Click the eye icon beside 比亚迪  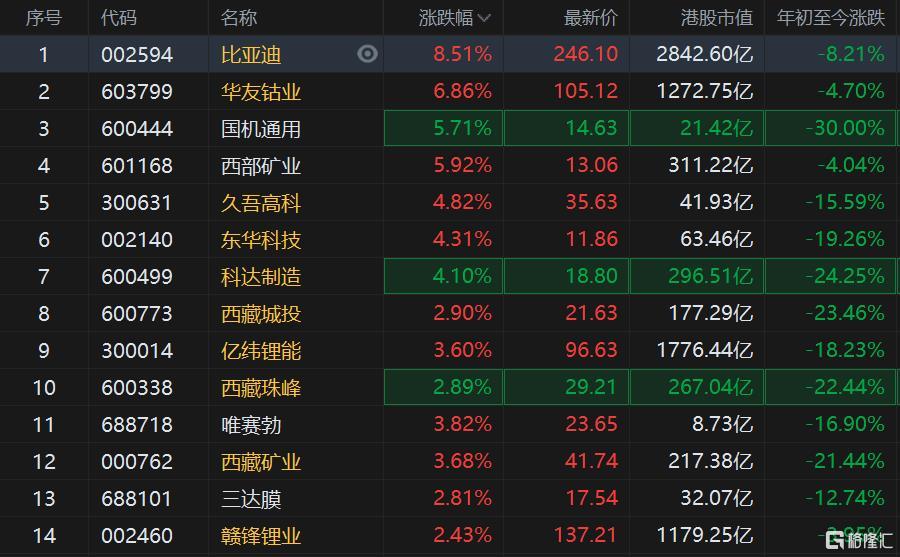pyautogui.click(x=367, y=54)
